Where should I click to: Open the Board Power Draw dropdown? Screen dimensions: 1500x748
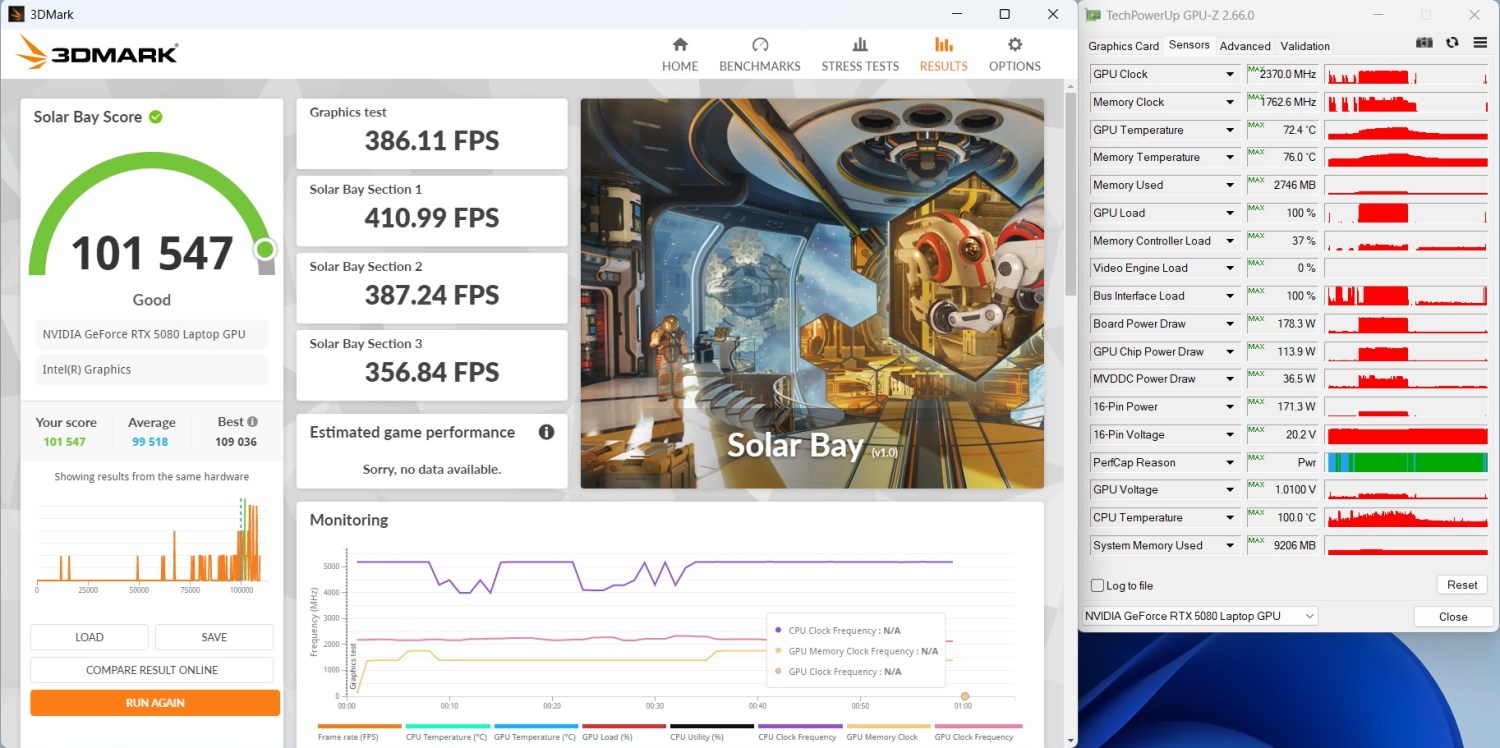1230,324
